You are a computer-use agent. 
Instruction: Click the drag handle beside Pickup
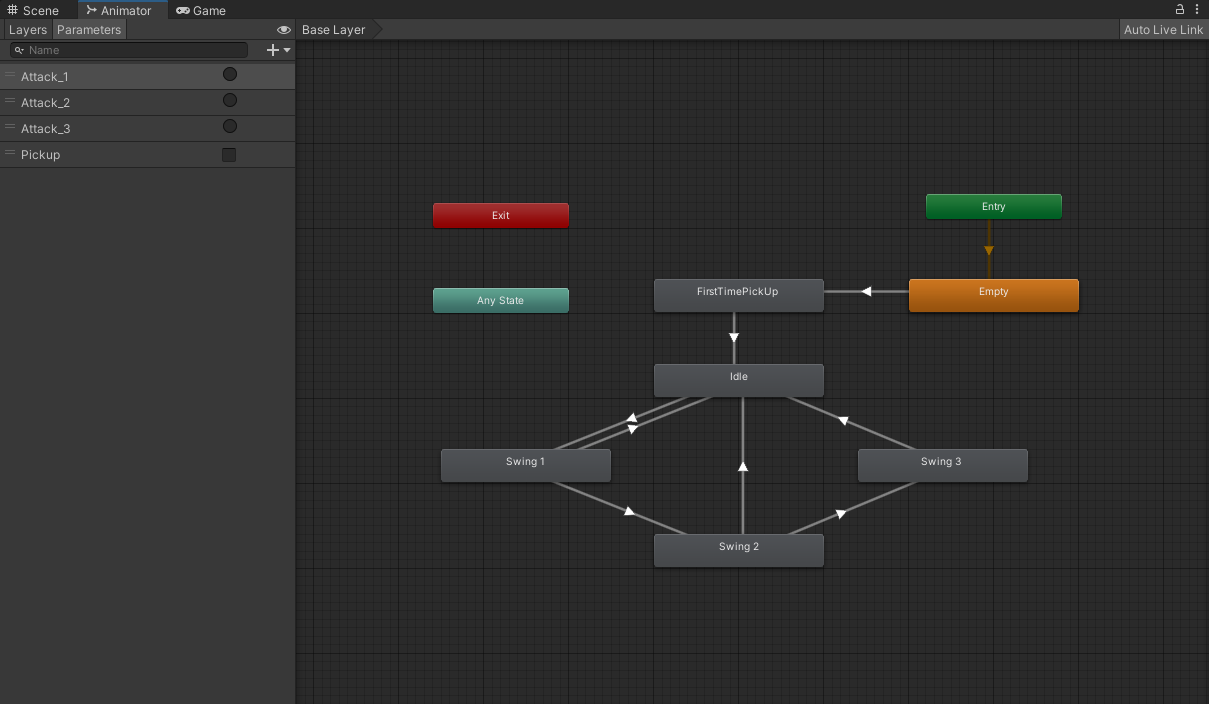point(10,154)
